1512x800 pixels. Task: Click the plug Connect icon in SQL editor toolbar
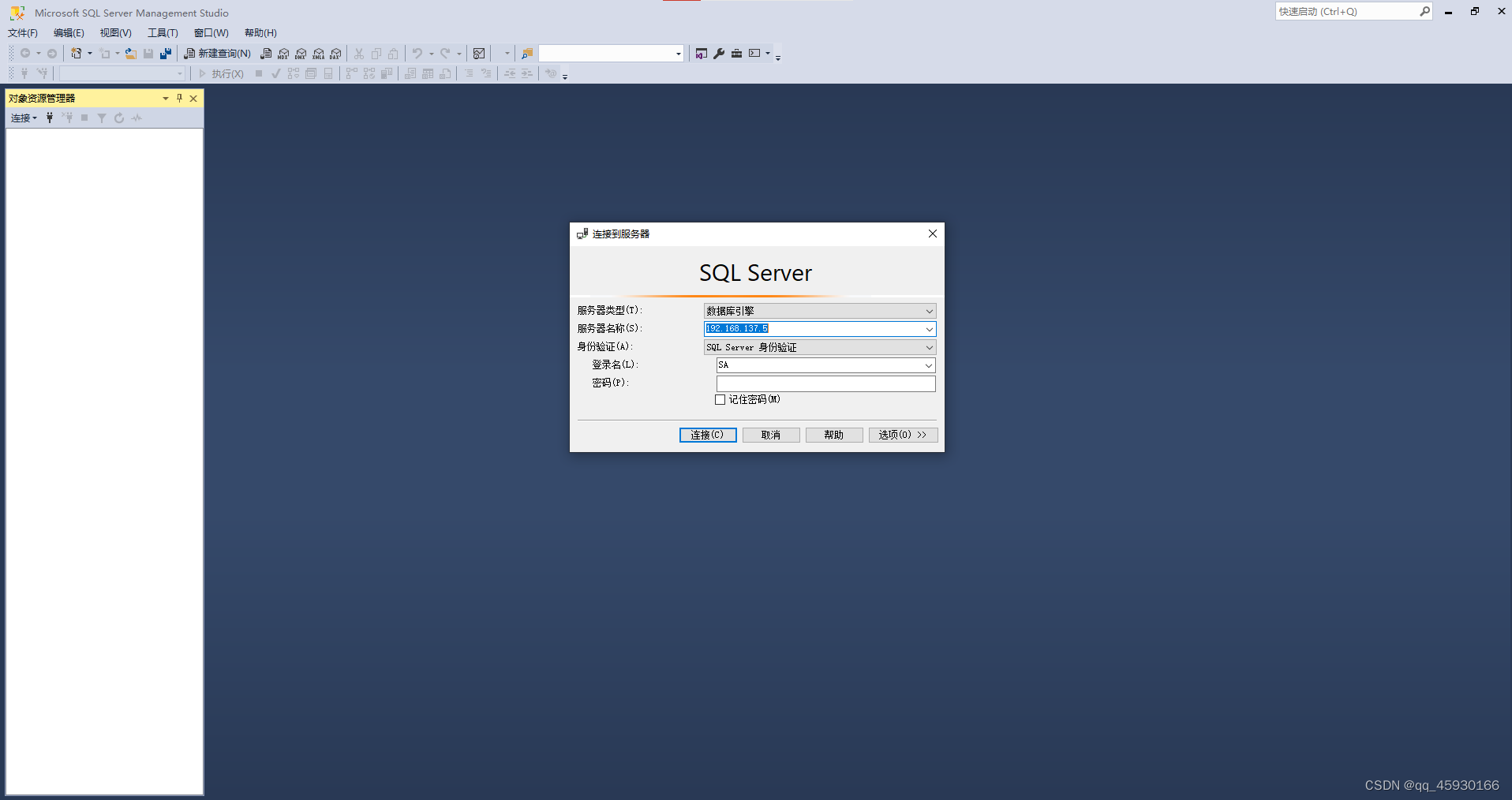[x=24, y=73]
